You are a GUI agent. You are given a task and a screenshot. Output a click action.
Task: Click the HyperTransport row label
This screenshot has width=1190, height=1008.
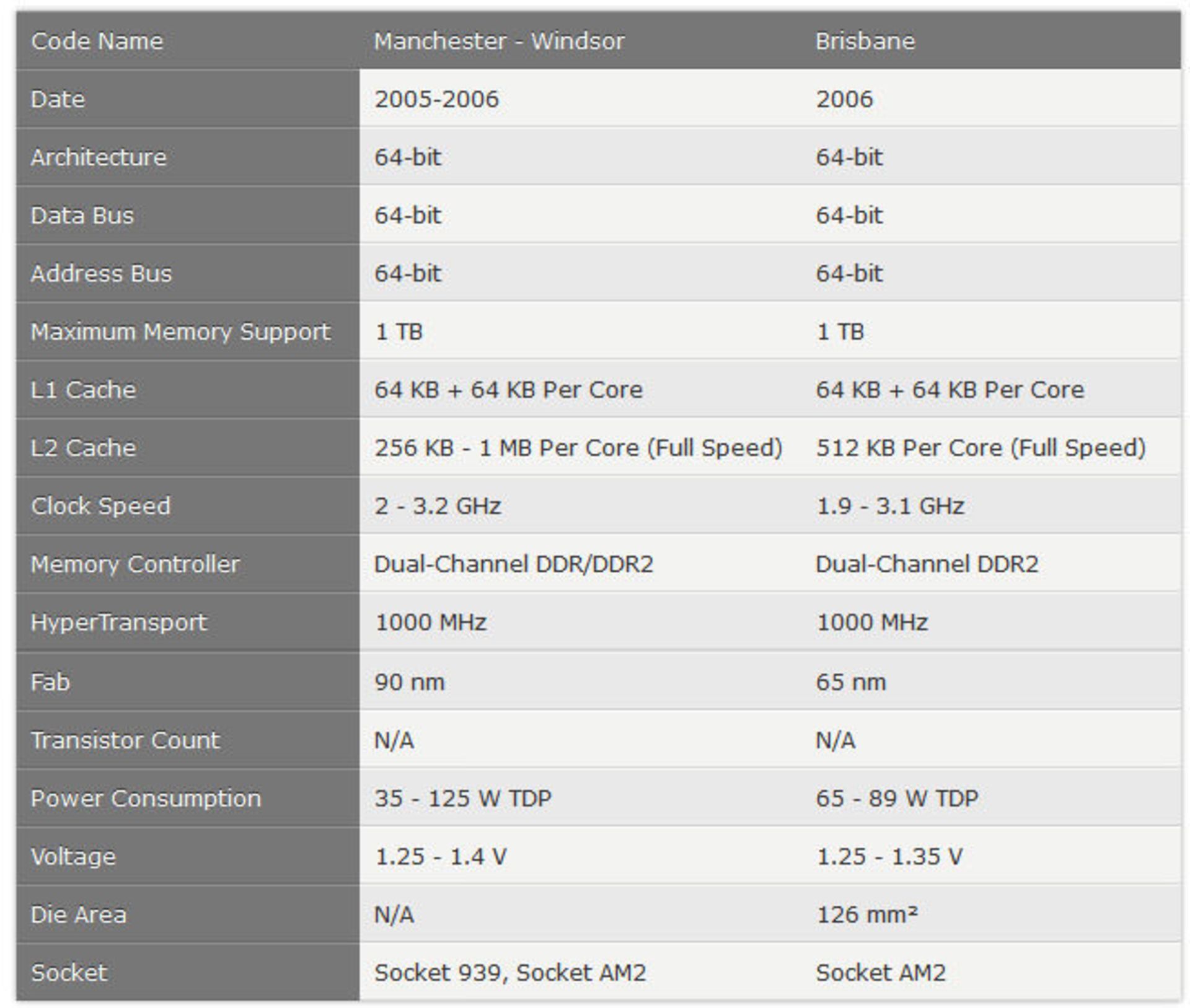[x=119, y=623]
